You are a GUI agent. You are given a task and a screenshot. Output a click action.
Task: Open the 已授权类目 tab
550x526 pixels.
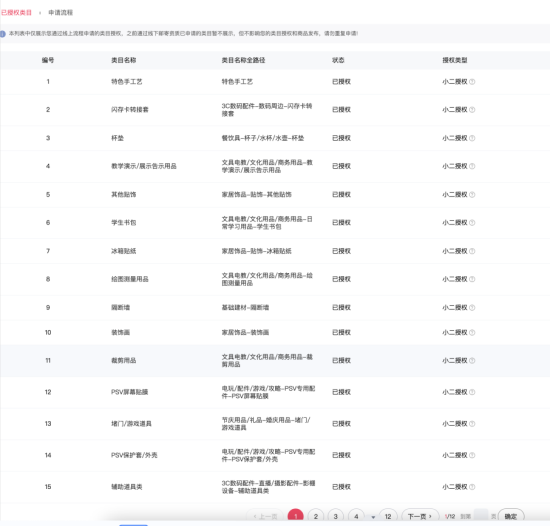[x=16, y=13]
